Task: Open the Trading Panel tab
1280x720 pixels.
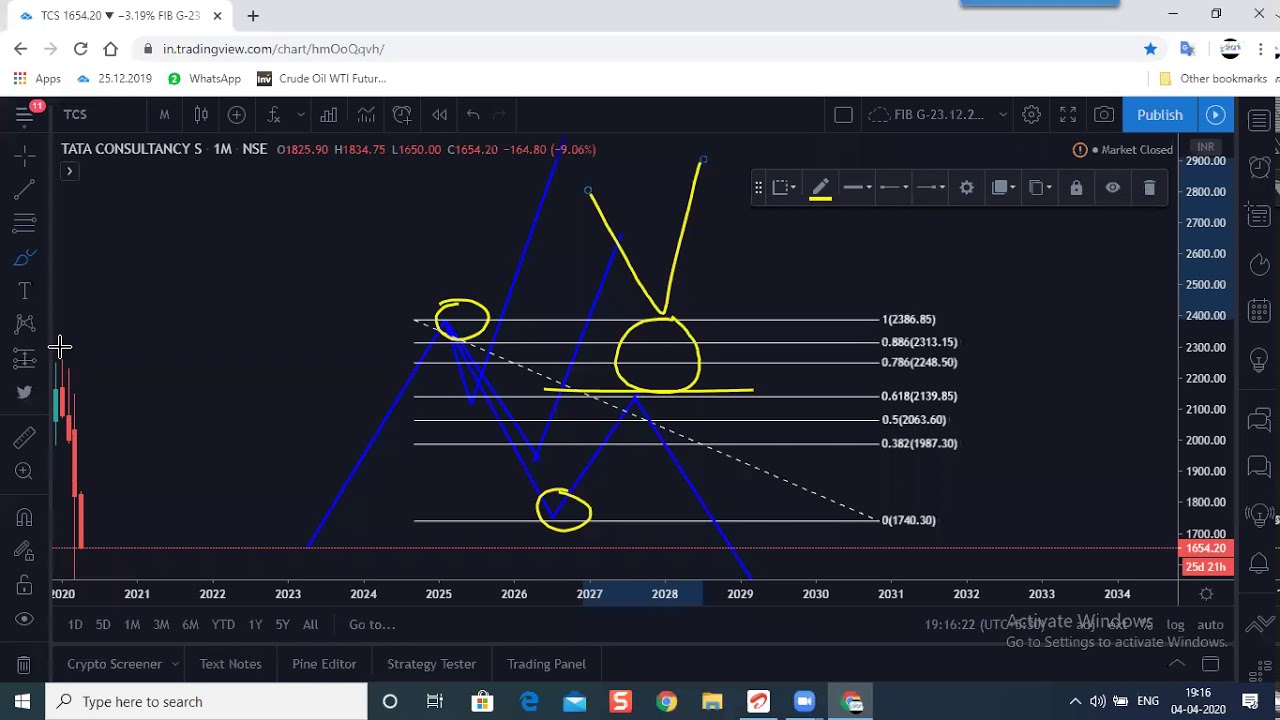Action: (546, 664)
